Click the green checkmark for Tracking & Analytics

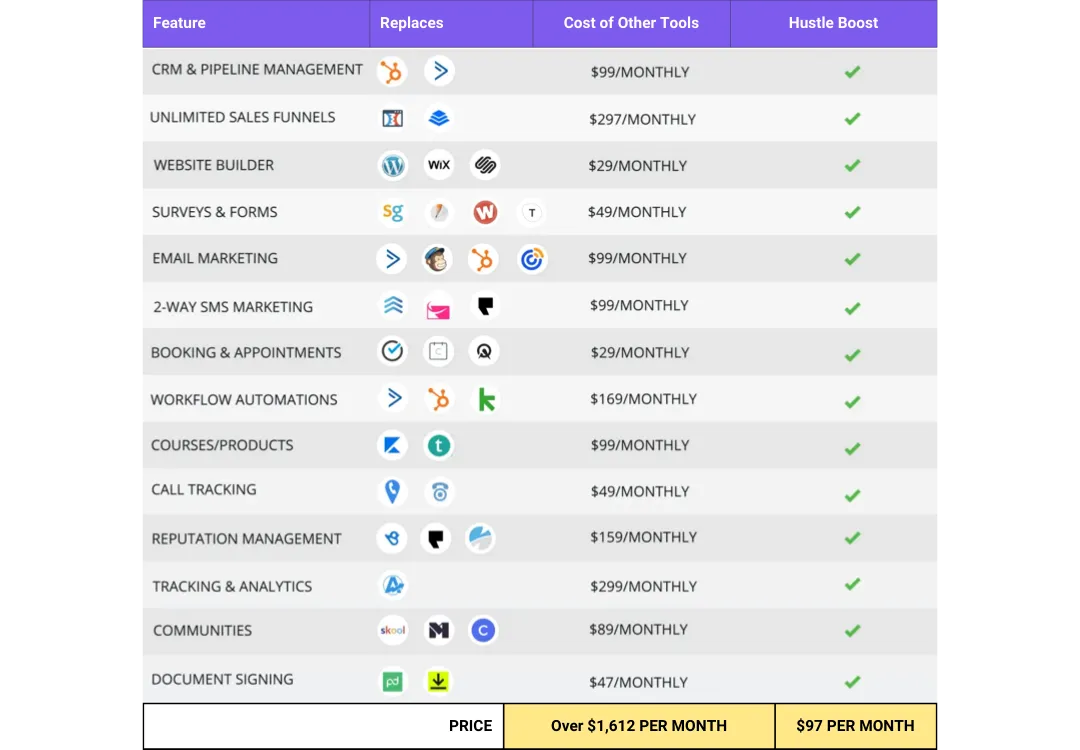pos(852,584)
